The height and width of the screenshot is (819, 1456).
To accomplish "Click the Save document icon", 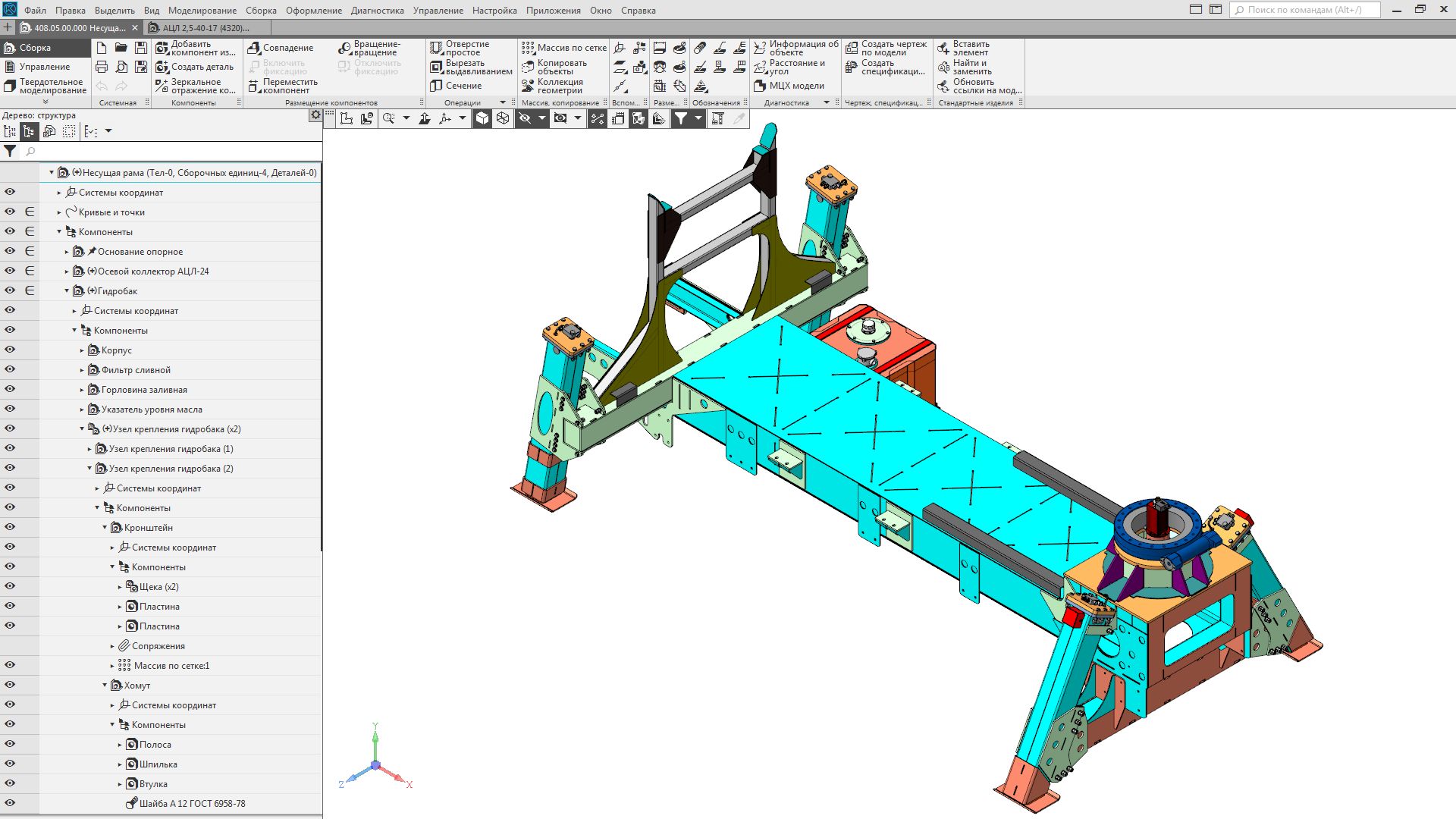I will 141,47.
